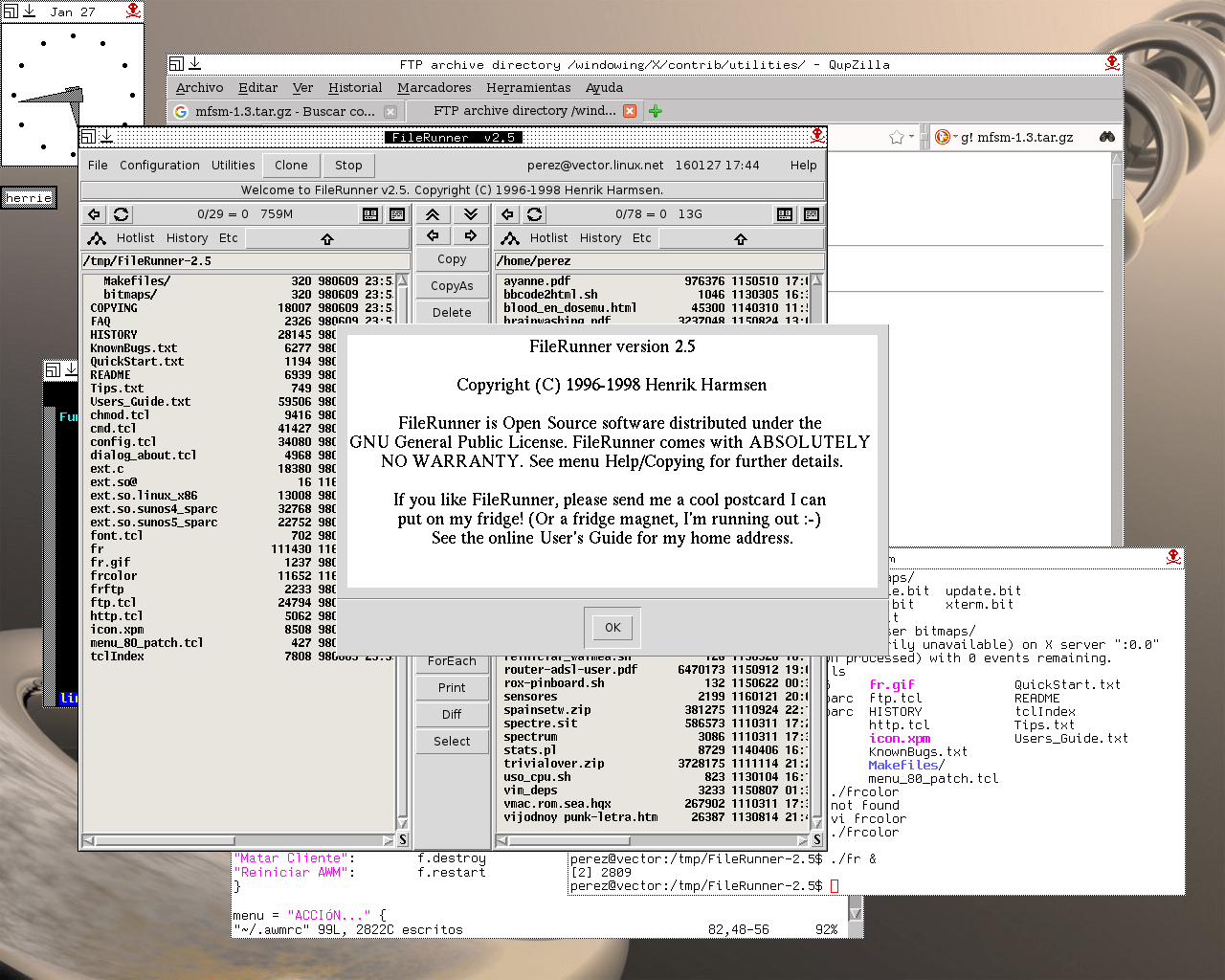1225x980 pixels.
Task: Open the Hotlist menu in the /tmp pane
Action: pos(135,238)
